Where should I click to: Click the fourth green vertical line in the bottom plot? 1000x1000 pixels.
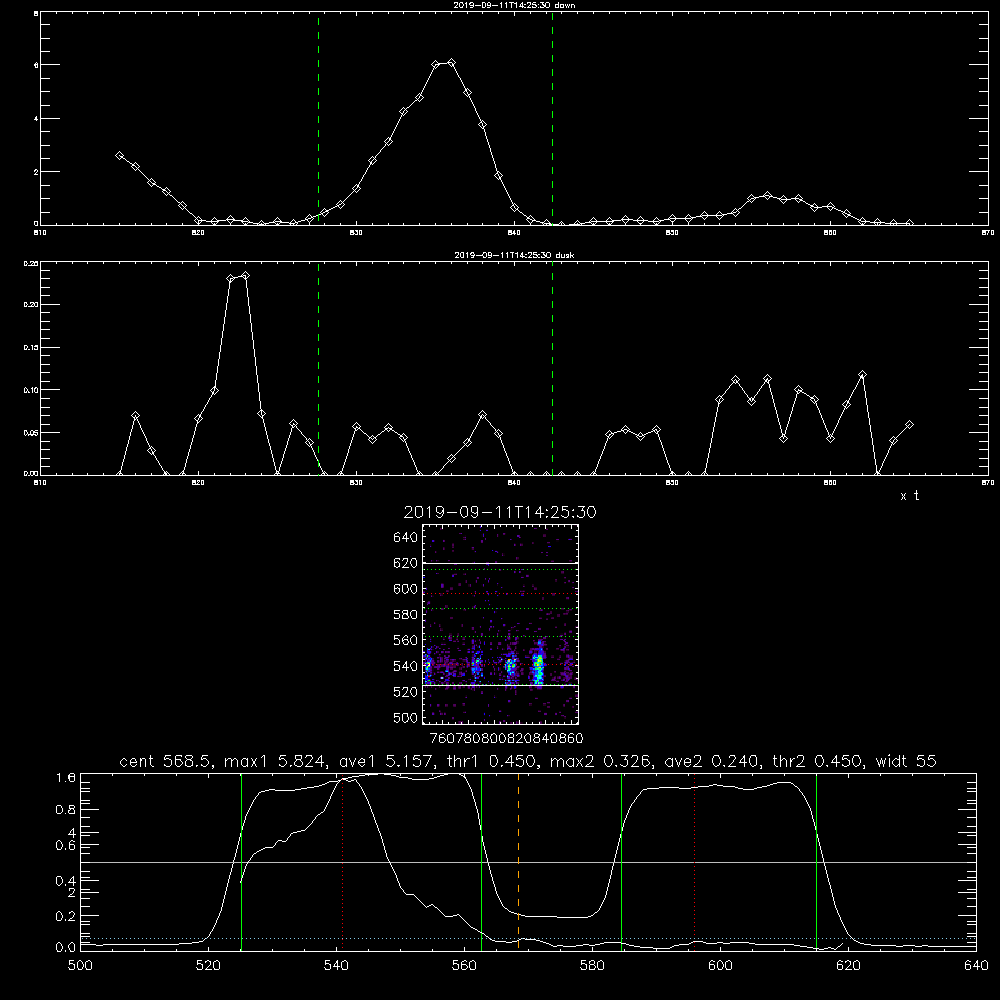click(816, 862)
